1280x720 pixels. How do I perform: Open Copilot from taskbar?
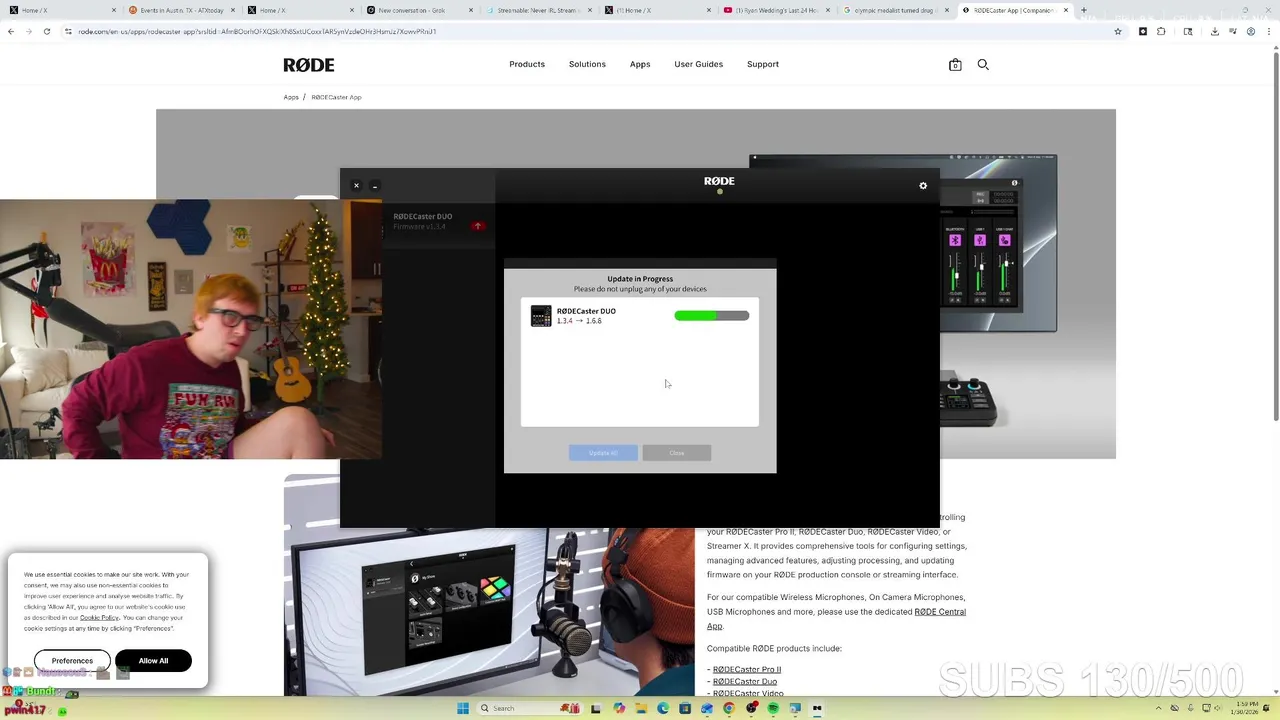[x=619, y=708]
